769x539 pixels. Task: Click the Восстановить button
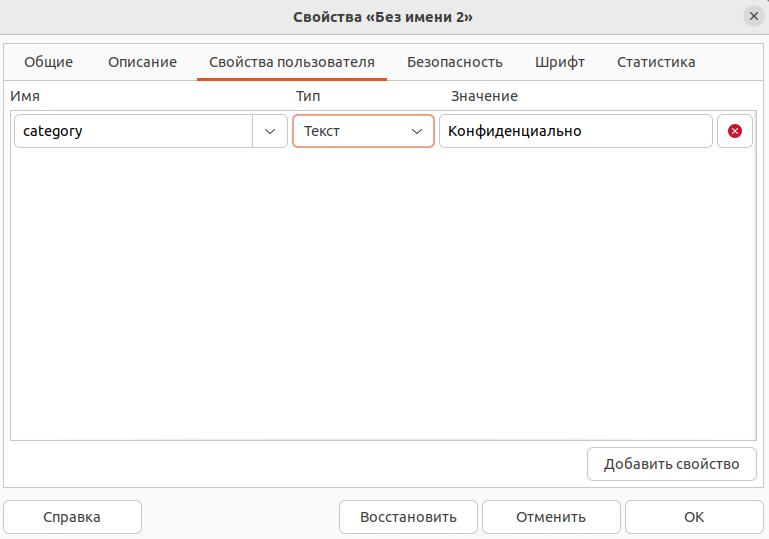pyautogui.click(x=408, y=517)
